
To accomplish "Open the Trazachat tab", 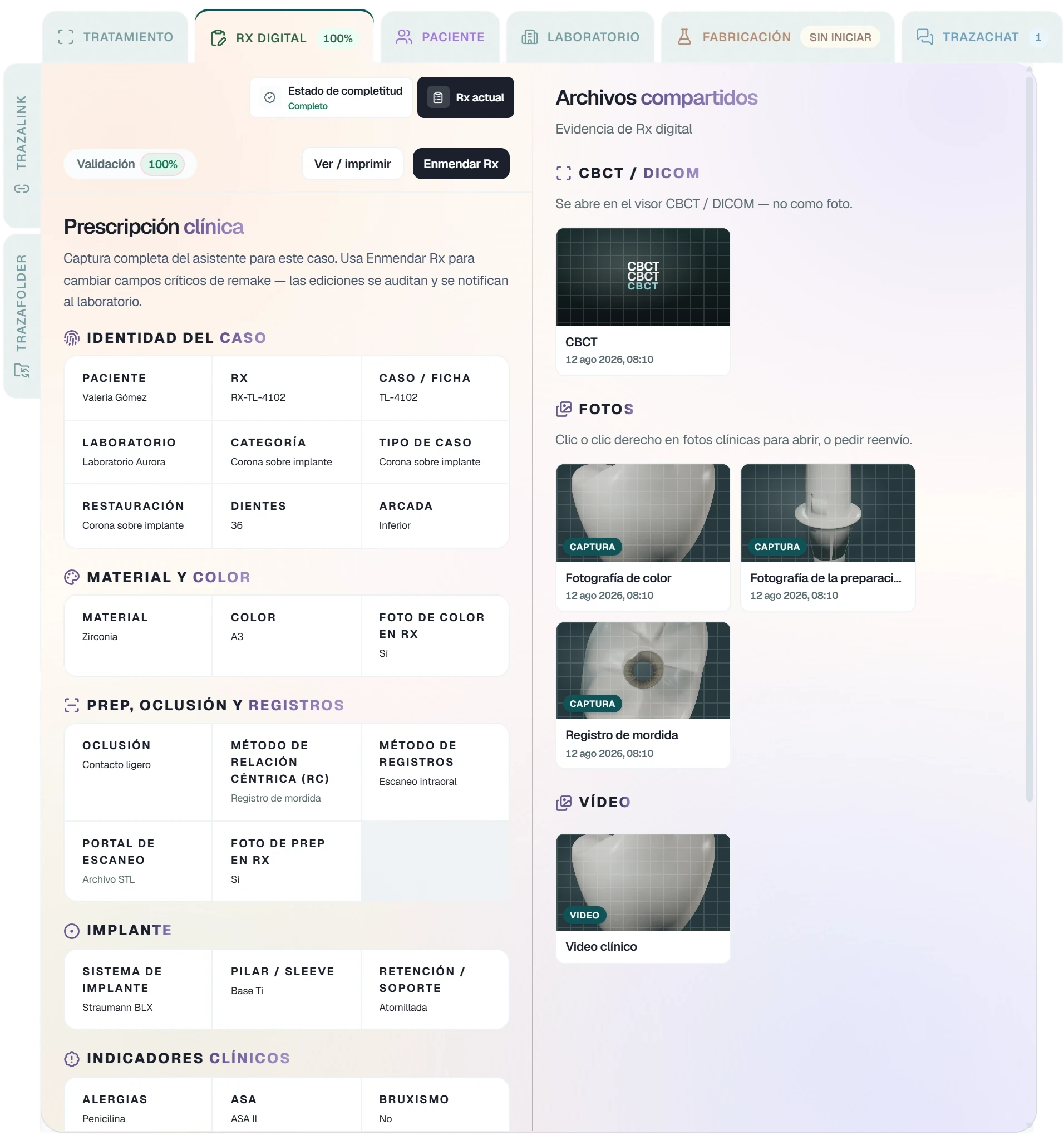I will [x=982, y=37].
